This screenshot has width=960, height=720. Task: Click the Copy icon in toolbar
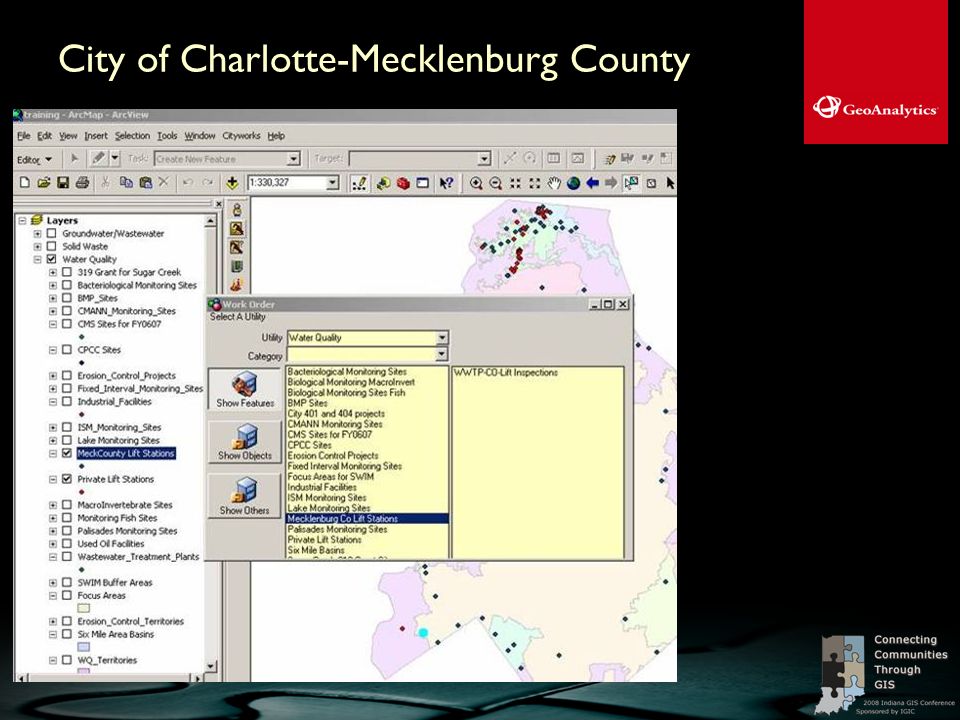(126, 182)
